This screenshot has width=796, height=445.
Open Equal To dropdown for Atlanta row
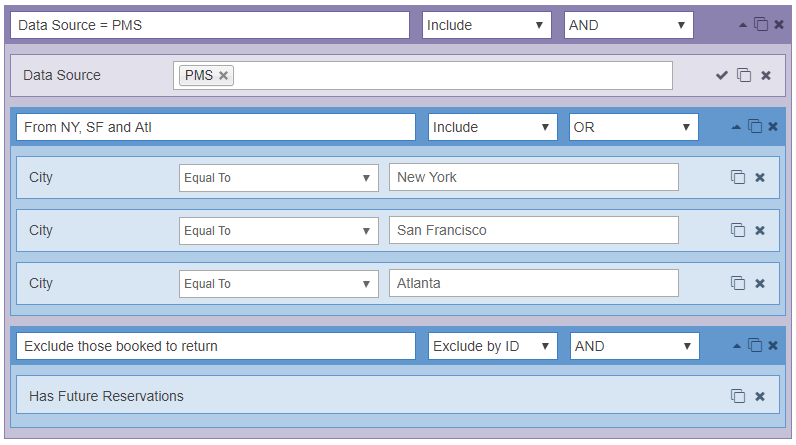coord(279,284)
